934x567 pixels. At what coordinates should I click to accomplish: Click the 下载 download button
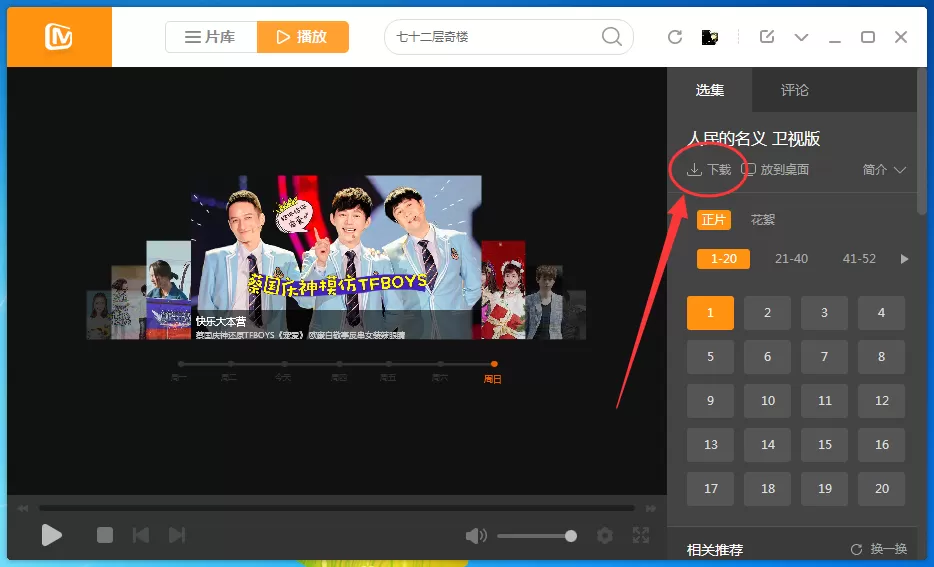coord(709,170)
